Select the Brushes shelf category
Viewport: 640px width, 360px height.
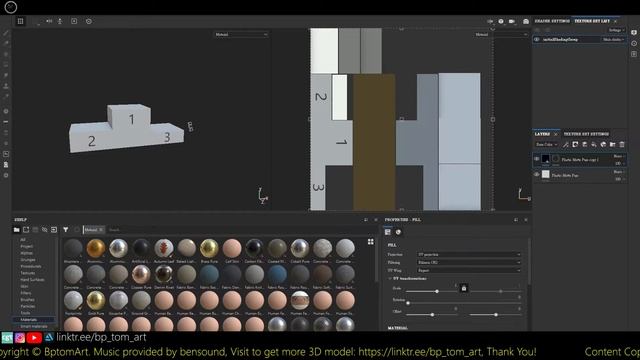[x=27, y=300]
